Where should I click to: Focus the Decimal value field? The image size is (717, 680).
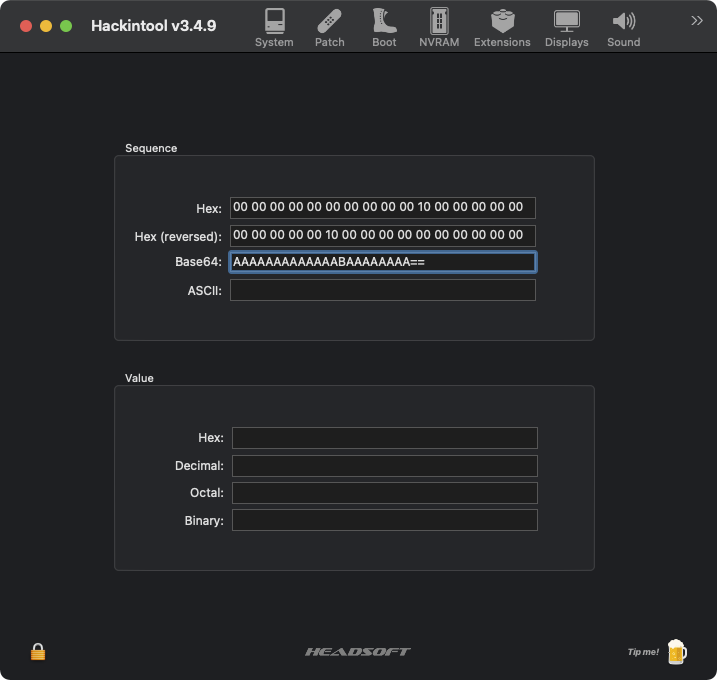pos(384,466)
